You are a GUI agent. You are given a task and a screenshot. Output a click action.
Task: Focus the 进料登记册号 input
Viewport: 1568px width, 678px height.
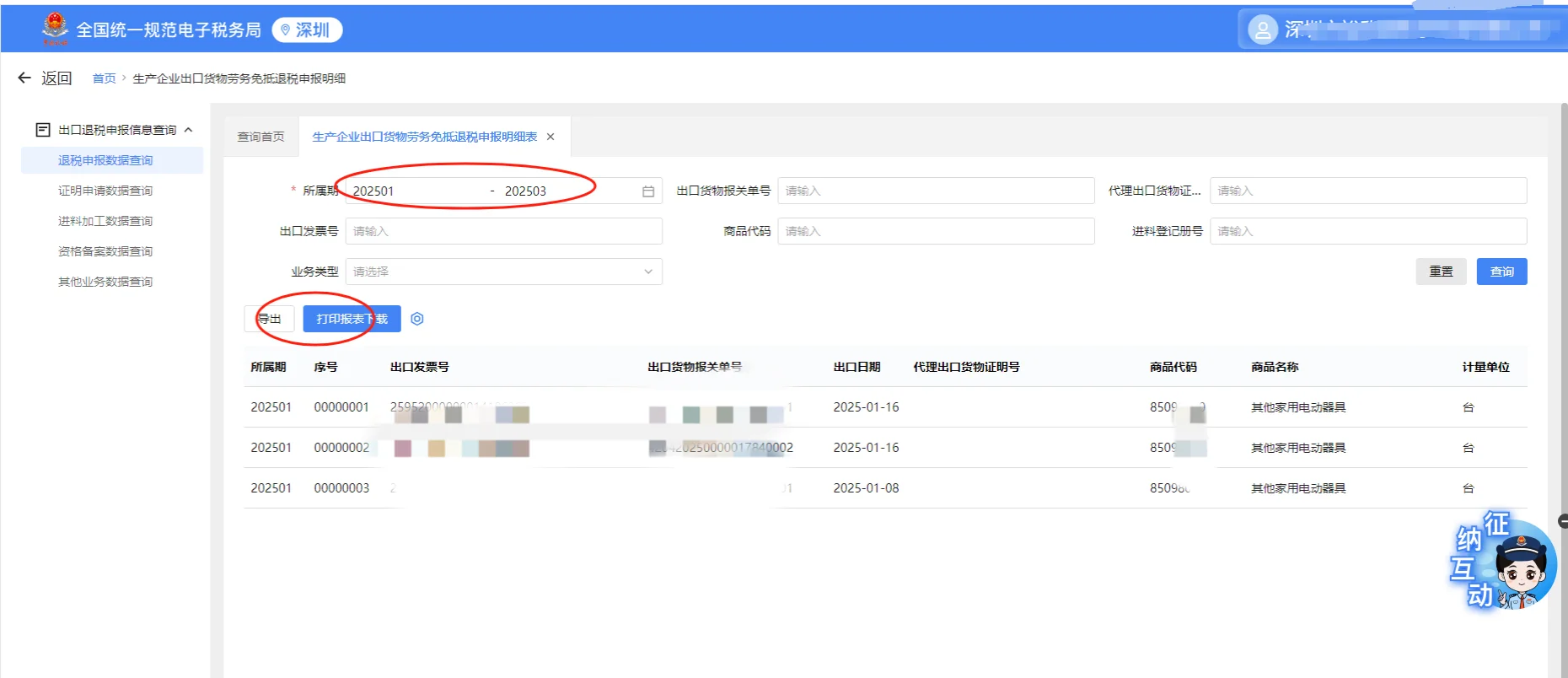point(1368,231)
